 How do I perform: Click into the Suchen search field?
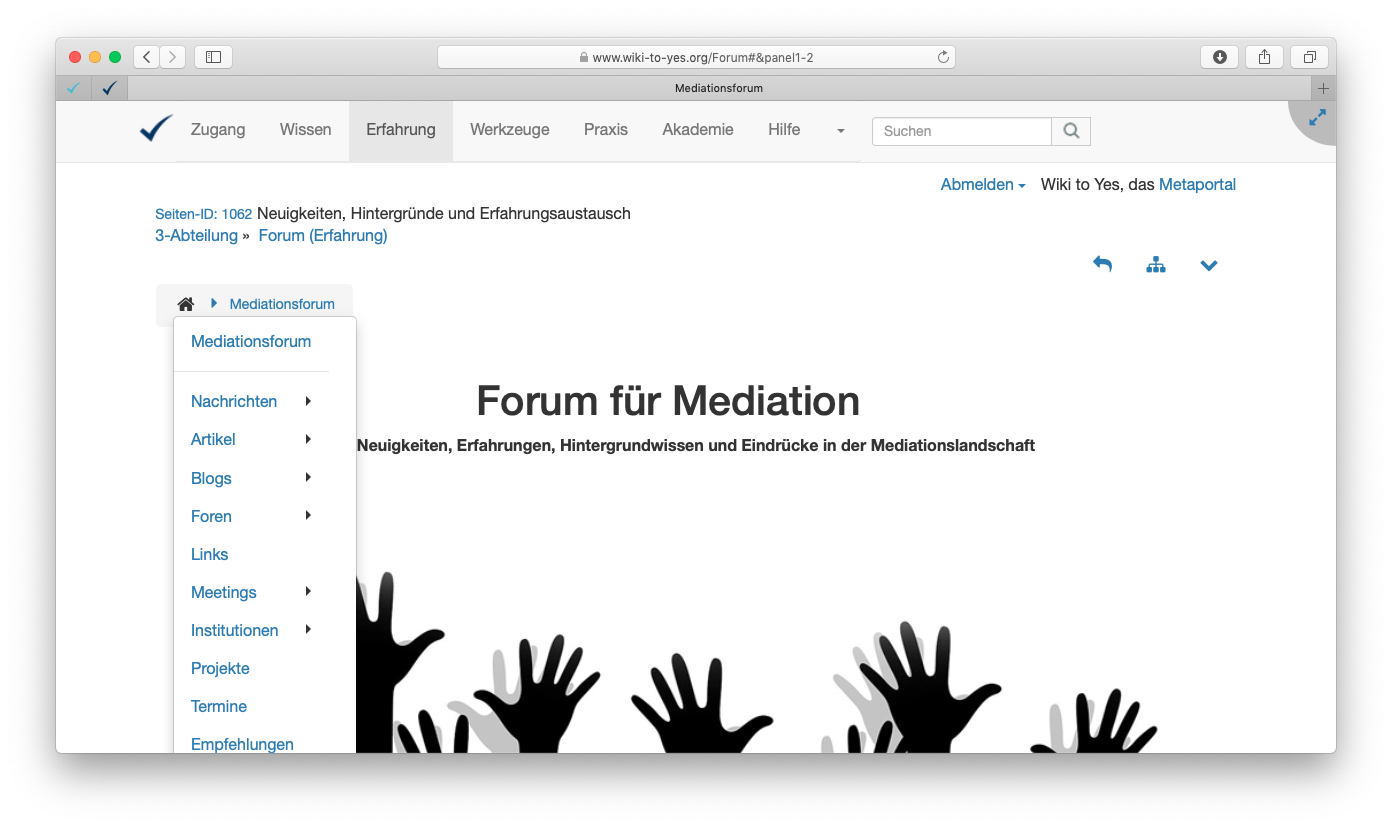coord(961,131)
